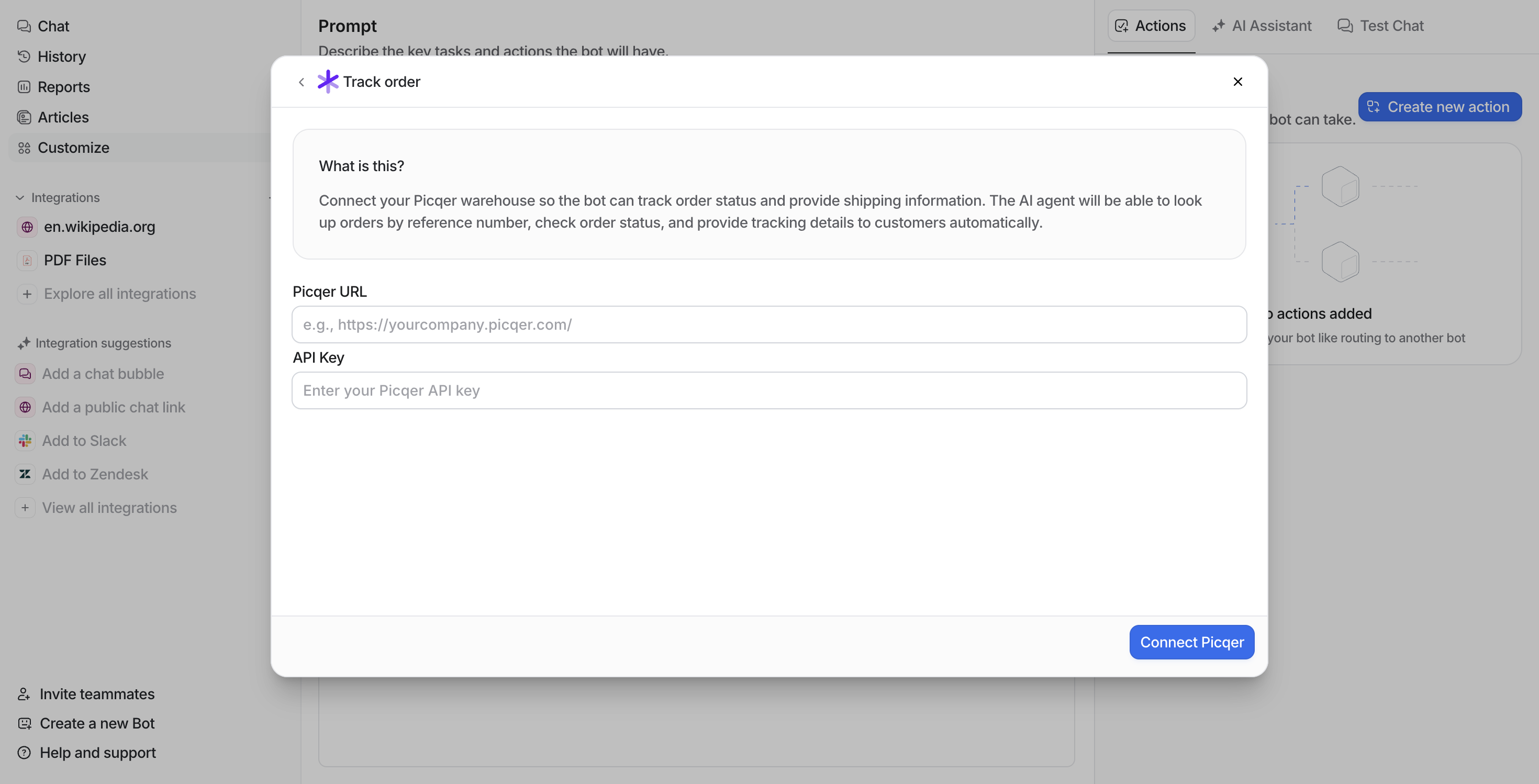Click plus icon beside Explore all integrations
1539x784 pixels.
[x=27, y=294]
